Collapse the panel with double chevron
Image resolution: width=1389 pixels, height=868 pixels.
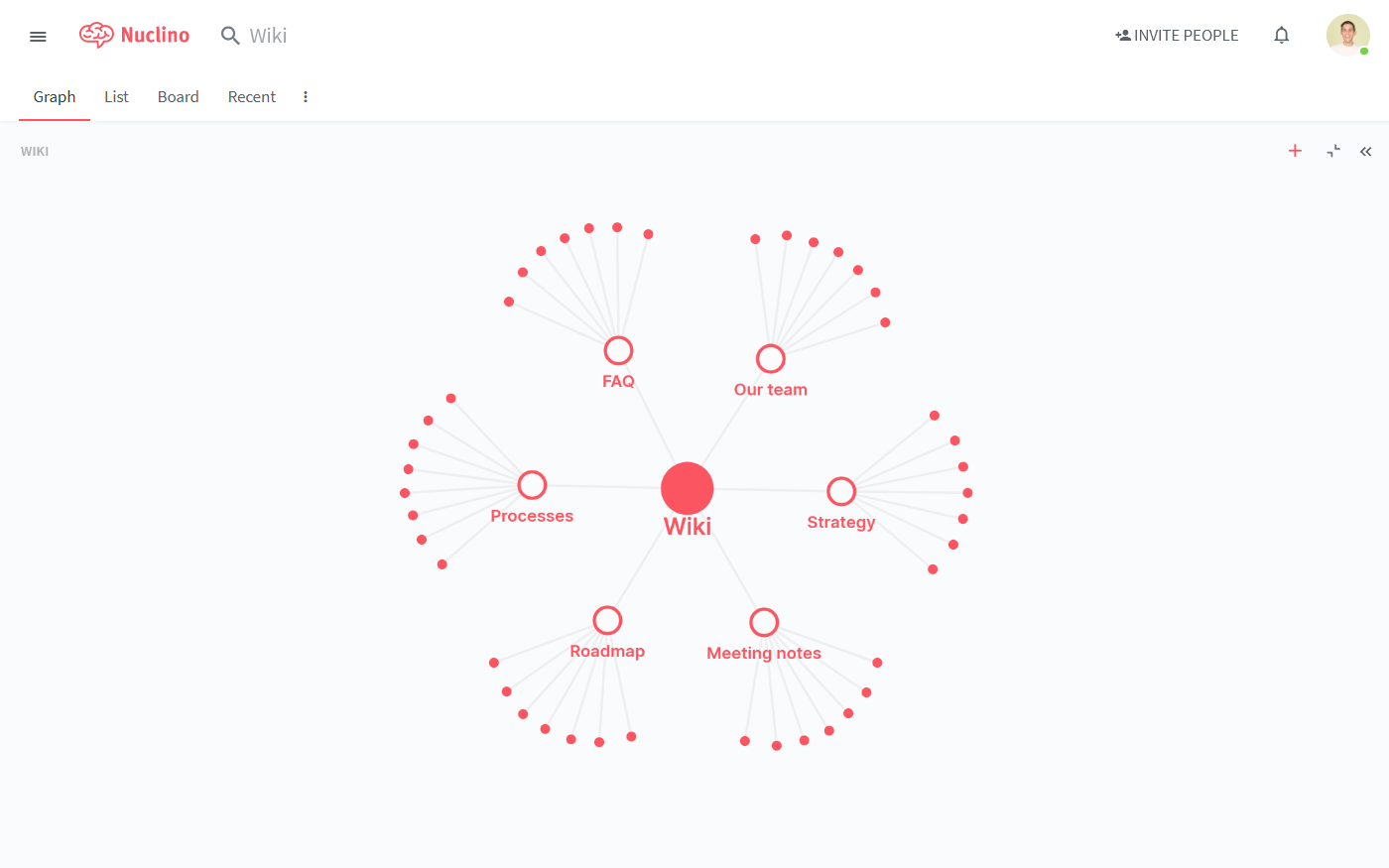[x=1366, y=152]
